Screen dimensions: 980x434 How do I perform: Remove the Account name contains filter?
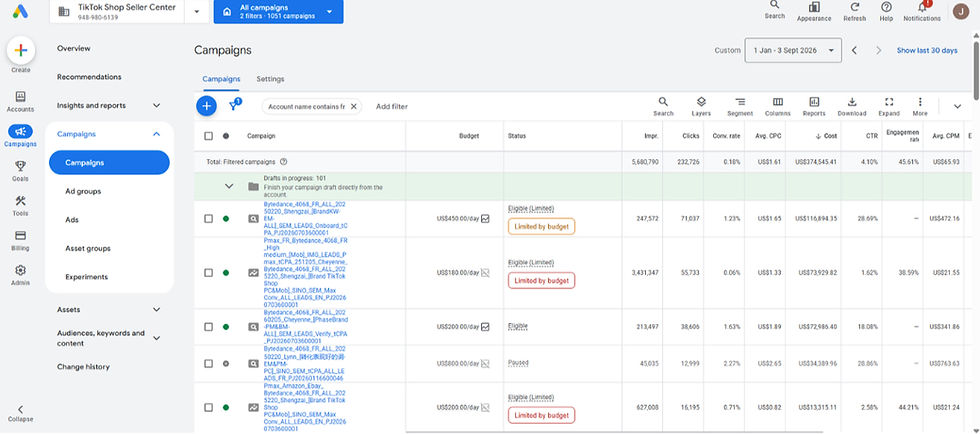click(353, 106)
